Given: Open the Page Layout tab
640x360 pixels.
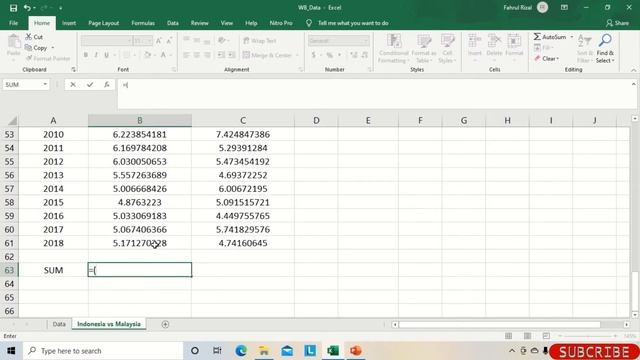Looking at the screenshot, I should [104, 23].
